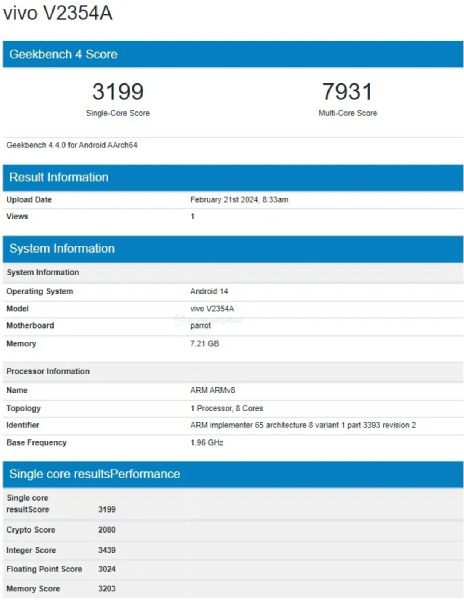Select the Integer Score label
This screenshot has width=464, height=600.
pos(31,550)
